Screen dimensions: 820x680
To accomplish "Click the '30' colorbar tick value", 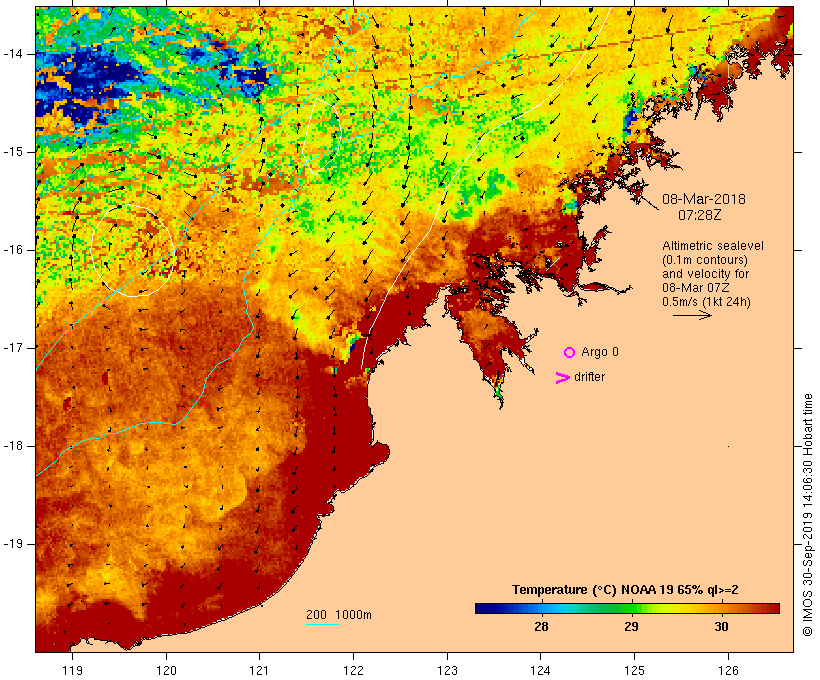I will coord(721,627).
